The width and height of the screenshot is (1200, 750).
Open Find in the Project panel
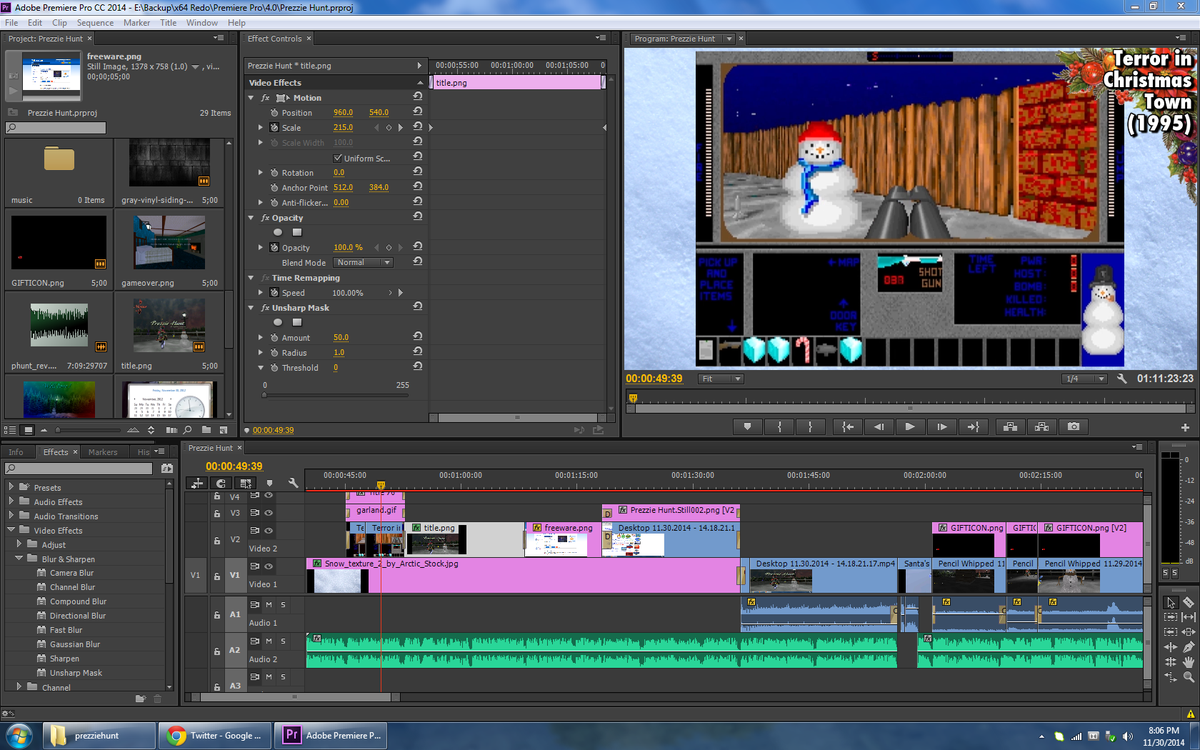188,430
